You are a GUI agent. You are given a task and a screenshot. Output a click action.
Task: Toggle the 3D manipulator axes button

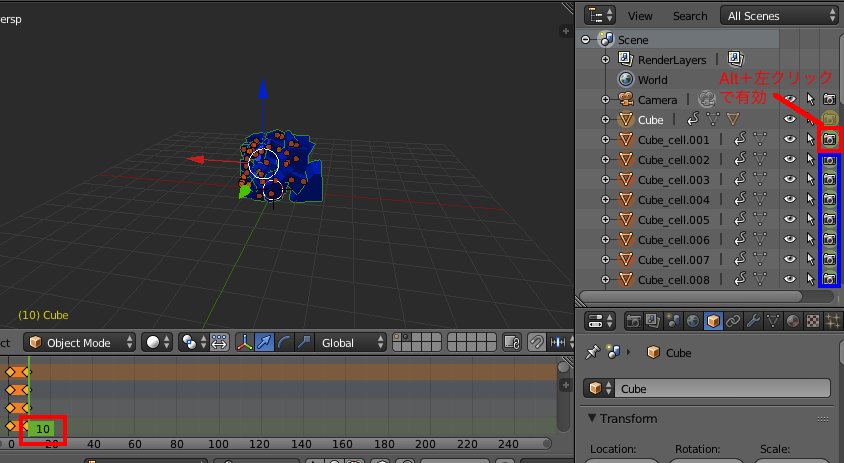coord(244,342)
